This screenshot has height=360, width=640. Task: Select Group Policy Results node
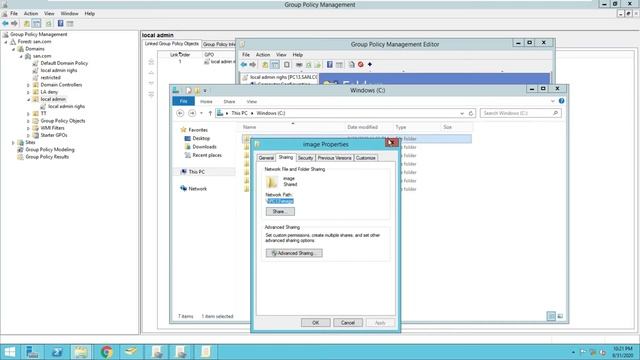click(47, 157)
